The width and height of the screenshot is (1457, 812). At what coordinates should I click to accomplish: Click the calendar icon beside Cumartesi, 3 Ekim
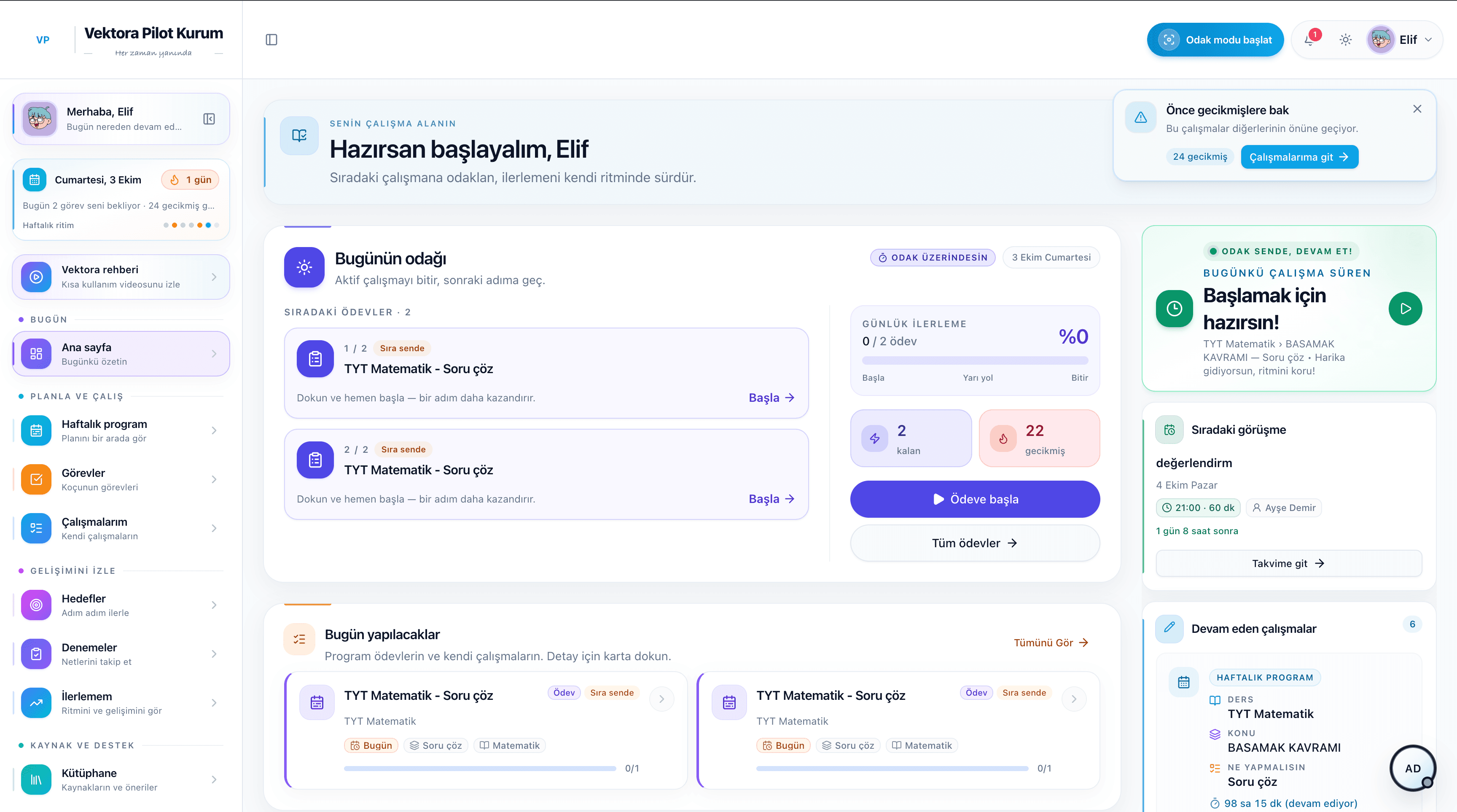[35, 180]
